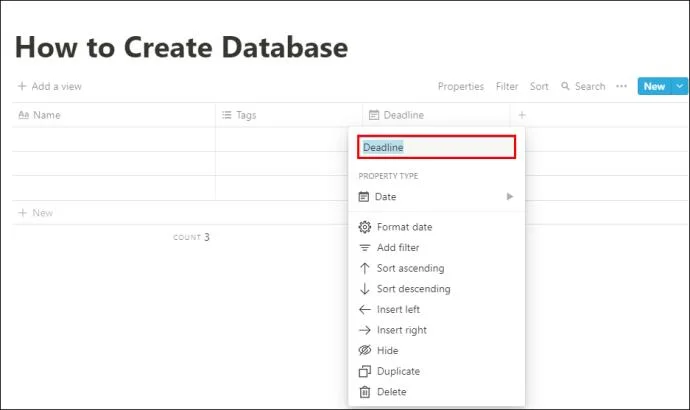
Task: Open the three-dot more options menu
Action: [621, 87]
